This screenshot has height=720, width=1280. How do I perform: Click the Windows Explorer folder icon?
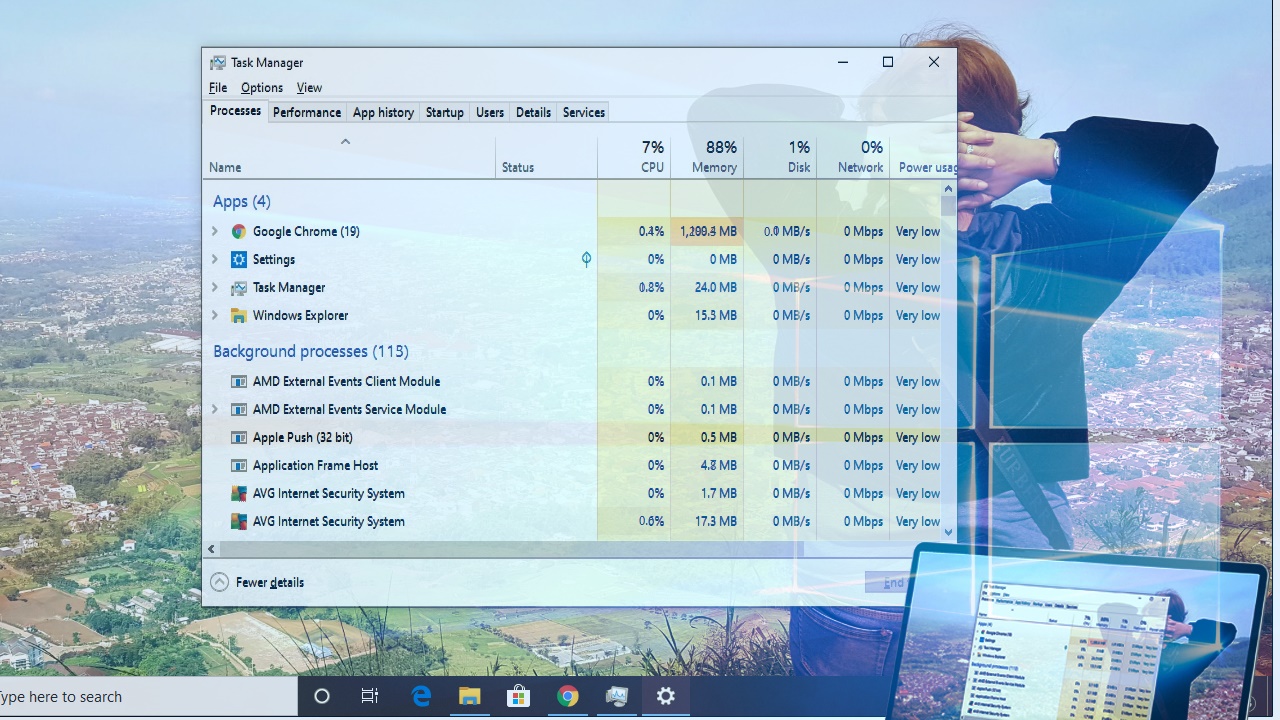[238, 315]
